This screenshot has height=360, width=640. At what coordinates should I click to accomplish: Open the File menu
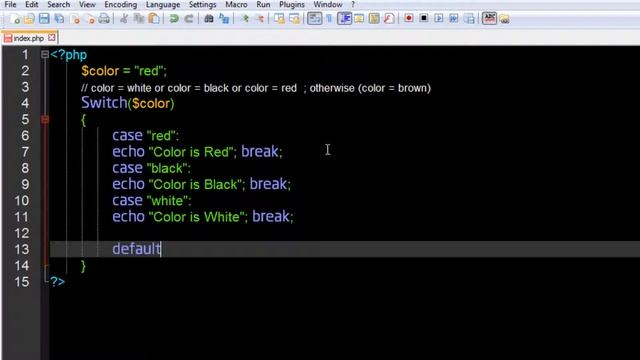[10, 5]
